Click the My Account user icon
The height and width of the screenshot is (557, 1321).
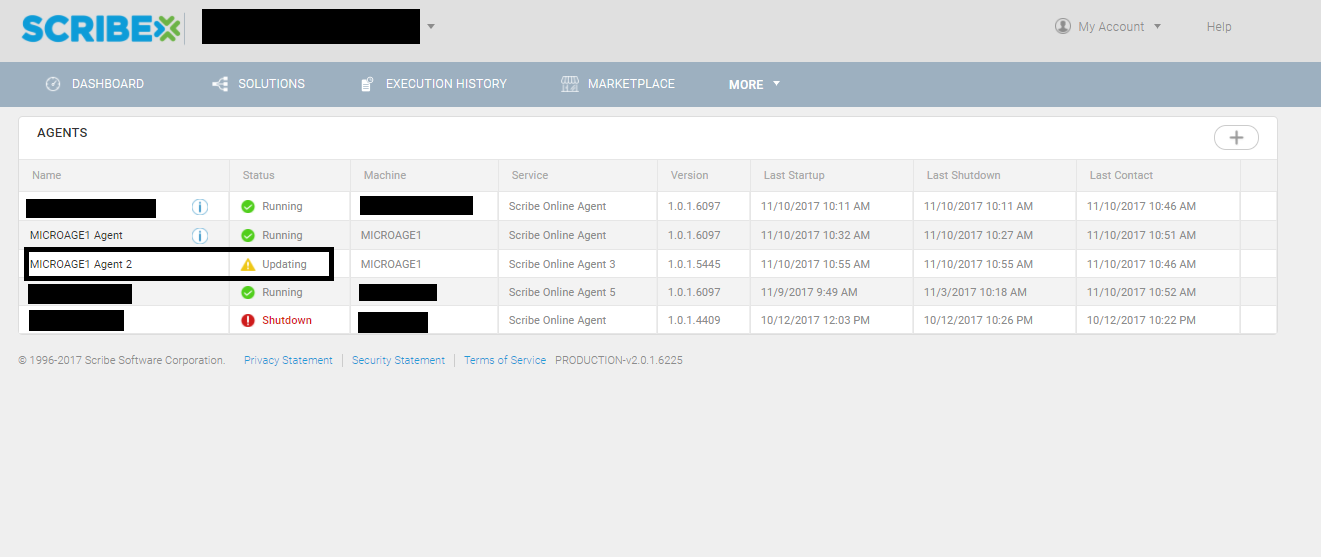coord(1063,26)
